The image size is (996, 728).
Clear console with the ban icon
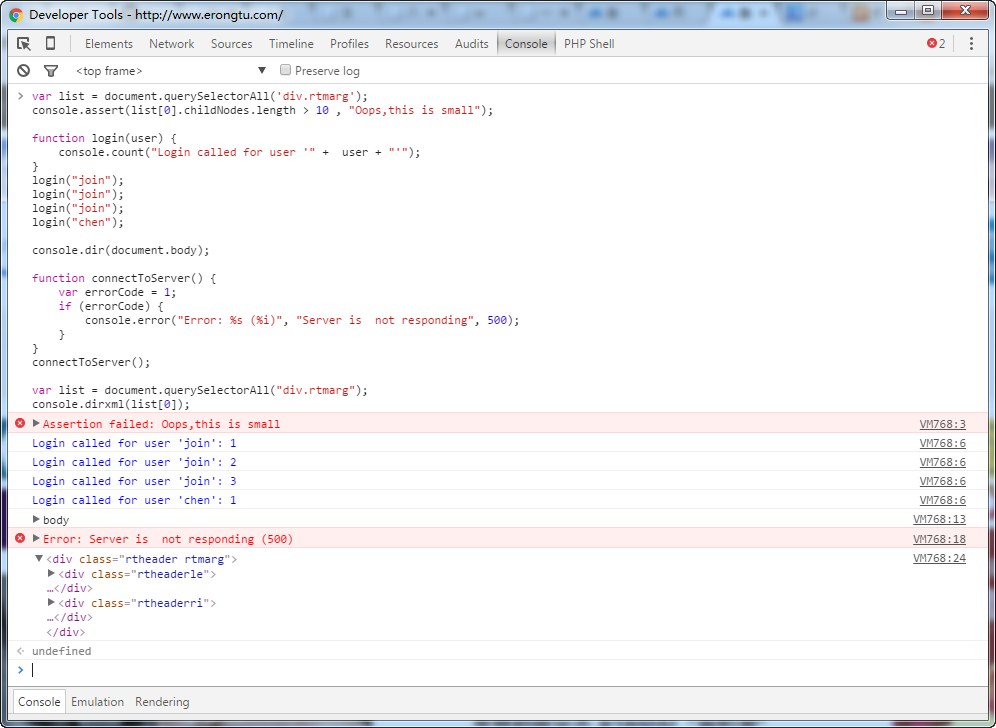(24, 71)
